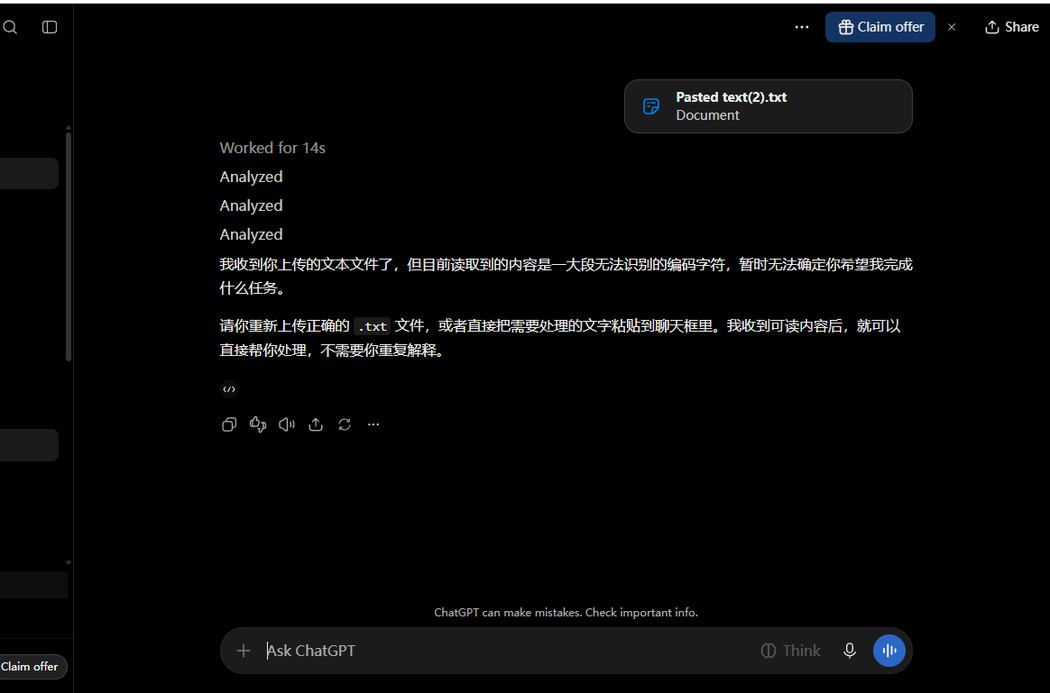Open the search icon in sidebar

(10, 27)
